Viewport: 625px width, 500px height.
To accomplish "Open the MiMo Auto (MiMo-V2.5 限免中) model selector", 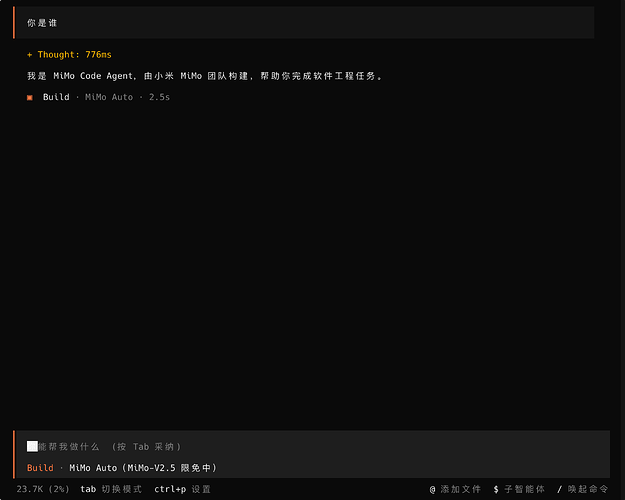I will click(143, 468).
